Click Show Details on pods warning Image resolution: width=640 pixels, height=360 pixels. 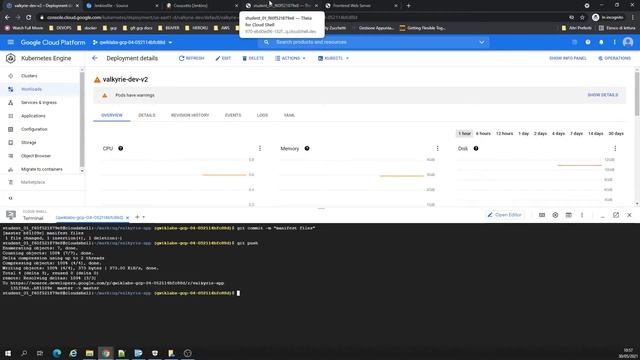pyautogui.click(x=602, y=95)
